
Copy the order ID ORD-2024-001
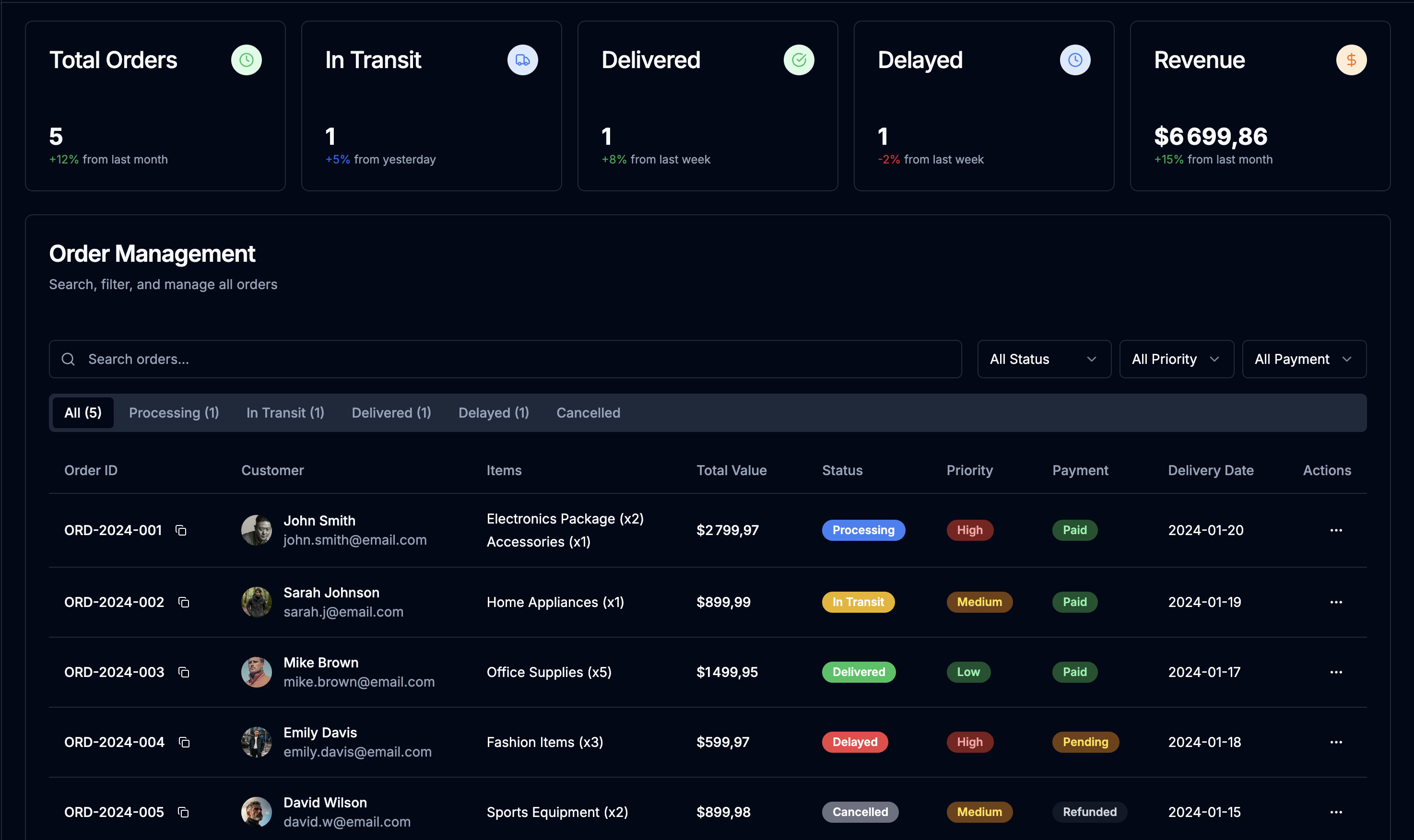[x=181, y=530]
